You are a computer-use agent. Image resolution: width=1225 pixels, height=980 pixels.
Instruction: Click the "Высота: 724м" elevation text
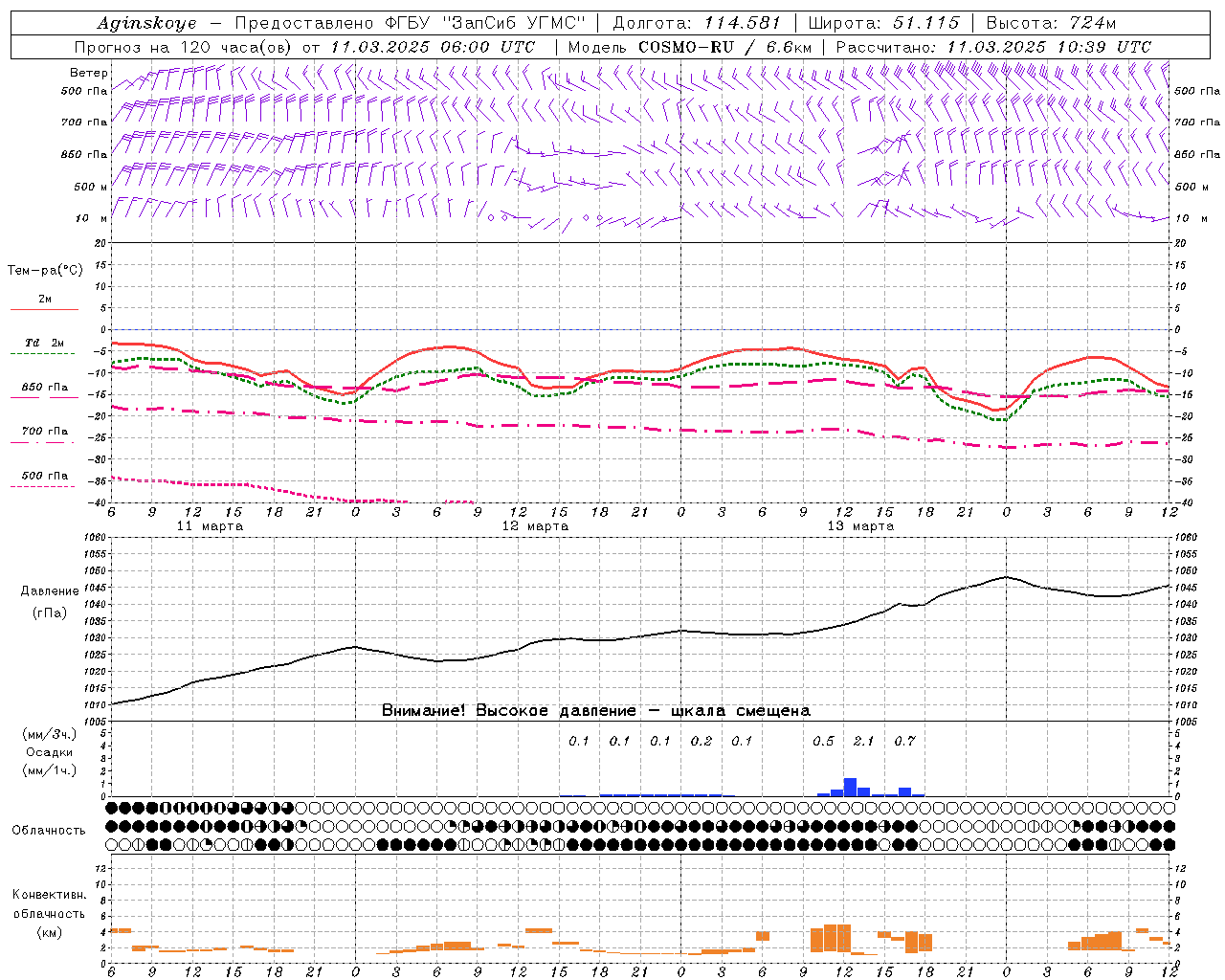pos(1051,23)
